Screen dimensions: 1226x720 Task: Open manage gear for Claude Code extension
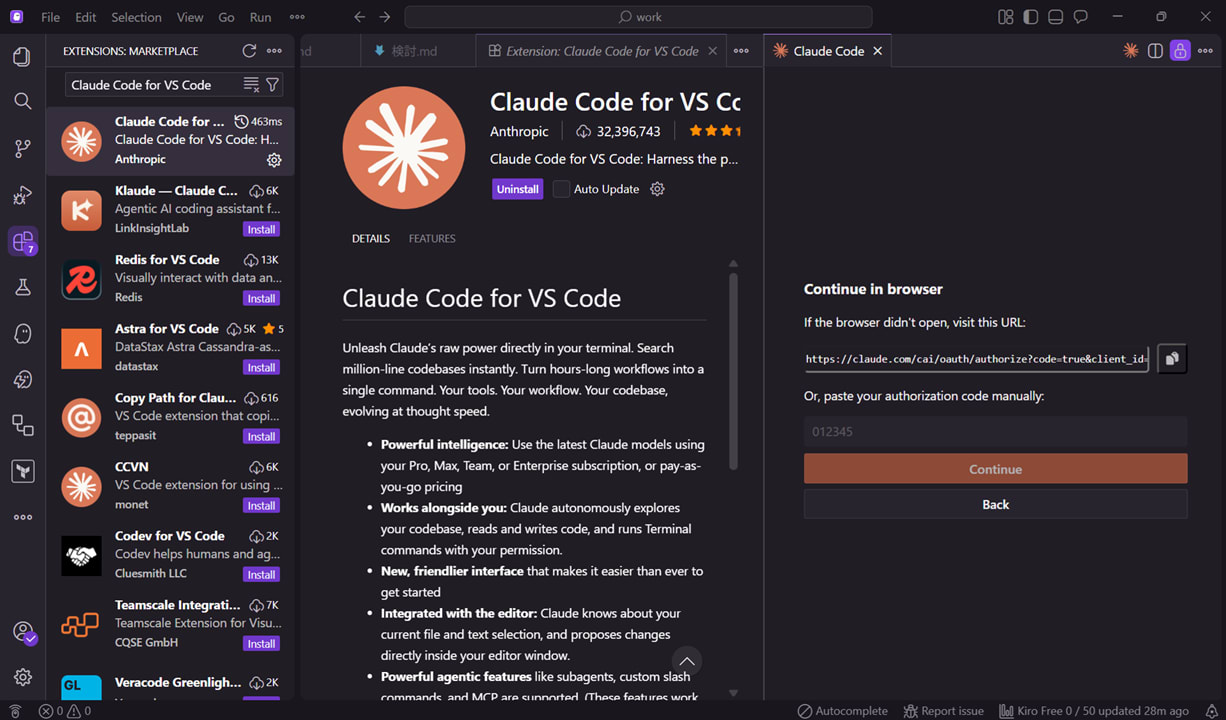tap(274, 160)
